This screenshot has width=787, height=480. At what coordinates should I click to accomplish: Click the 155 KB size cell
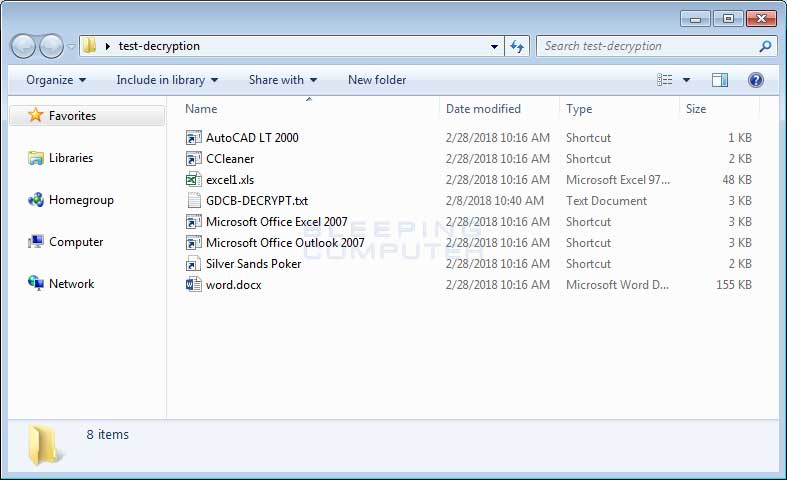pyautogui.click(x=733, y=285)
